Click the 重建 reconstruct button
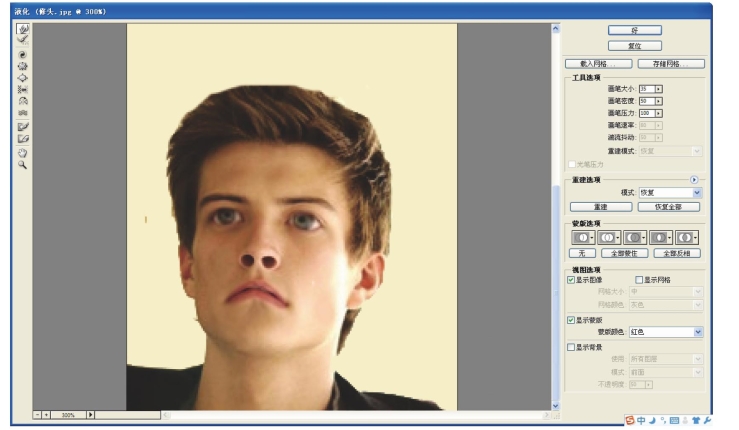Image resolution: width=739 pixels, height=430 pixels. point(601,207)
